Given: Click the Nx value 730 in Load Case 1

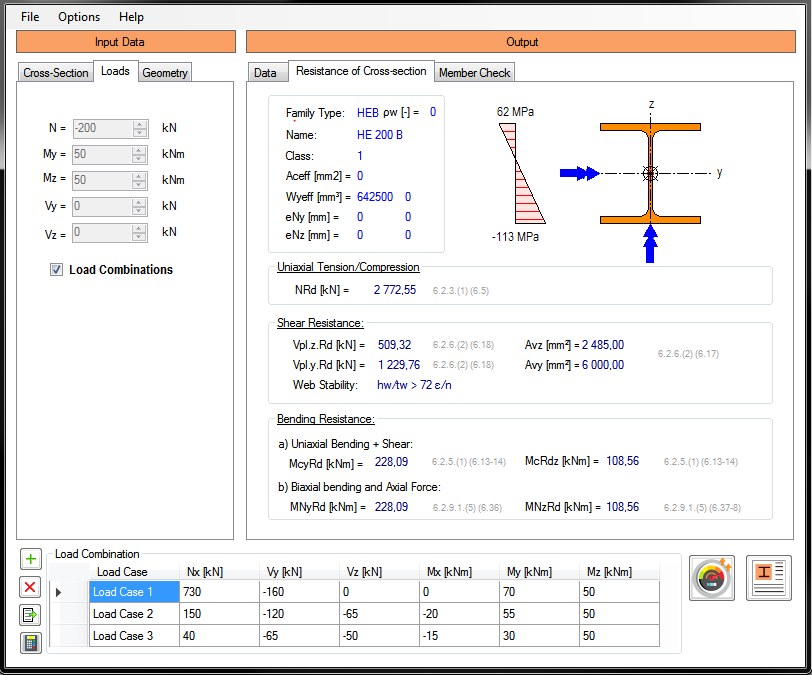Looking at the screenshot, I should (219, 592).
